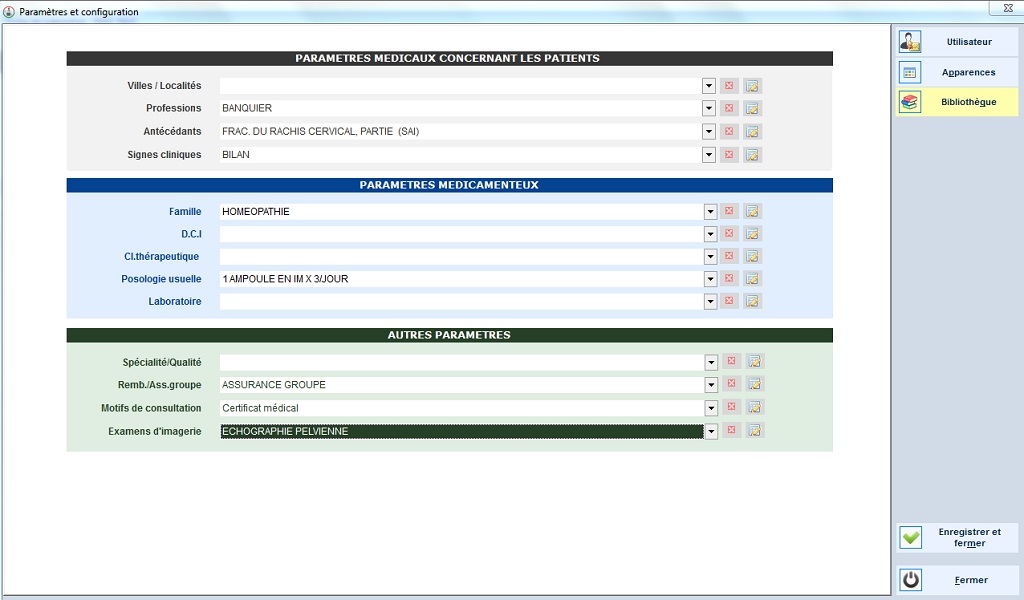Click the edit icon for Laboratoire row
1024x600 pixels.
[x=753, y=301]
